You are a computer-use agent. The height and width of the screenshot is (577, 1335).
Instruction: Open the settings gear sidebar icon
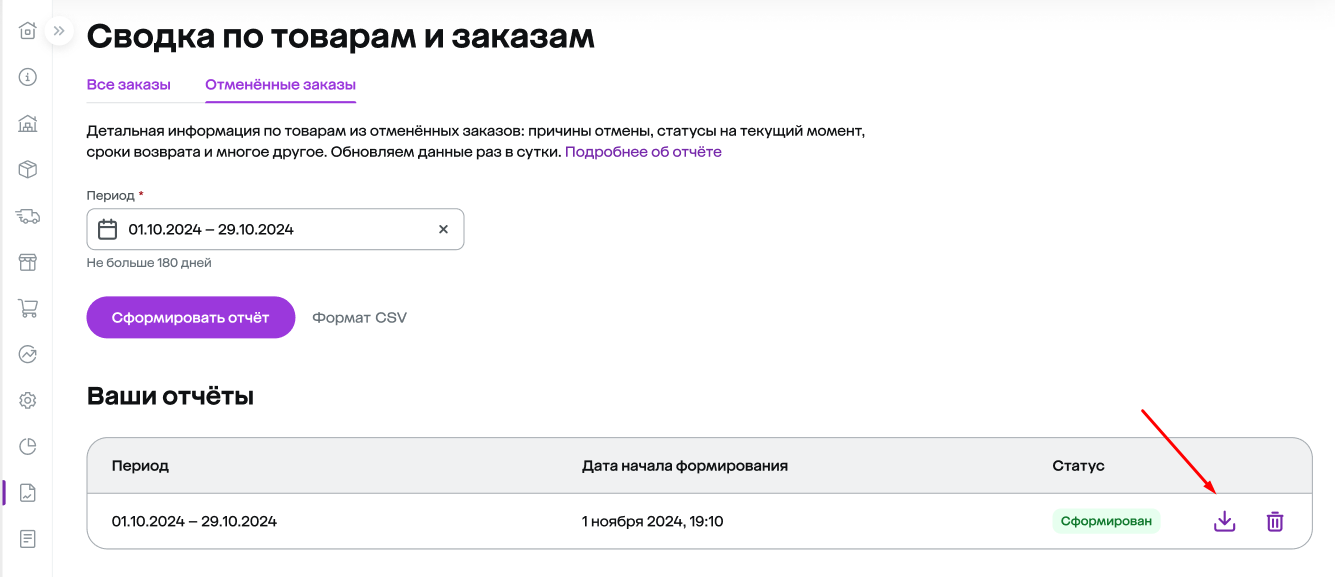click(28, 401)
